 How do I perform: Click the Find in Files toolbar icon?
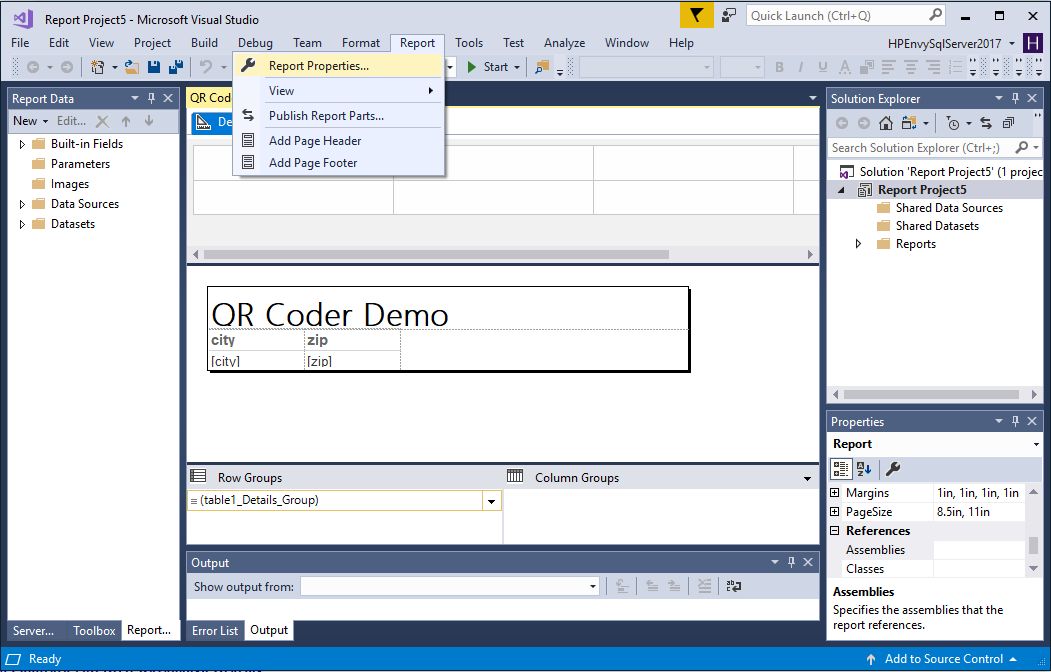click(x=542, y=67)
